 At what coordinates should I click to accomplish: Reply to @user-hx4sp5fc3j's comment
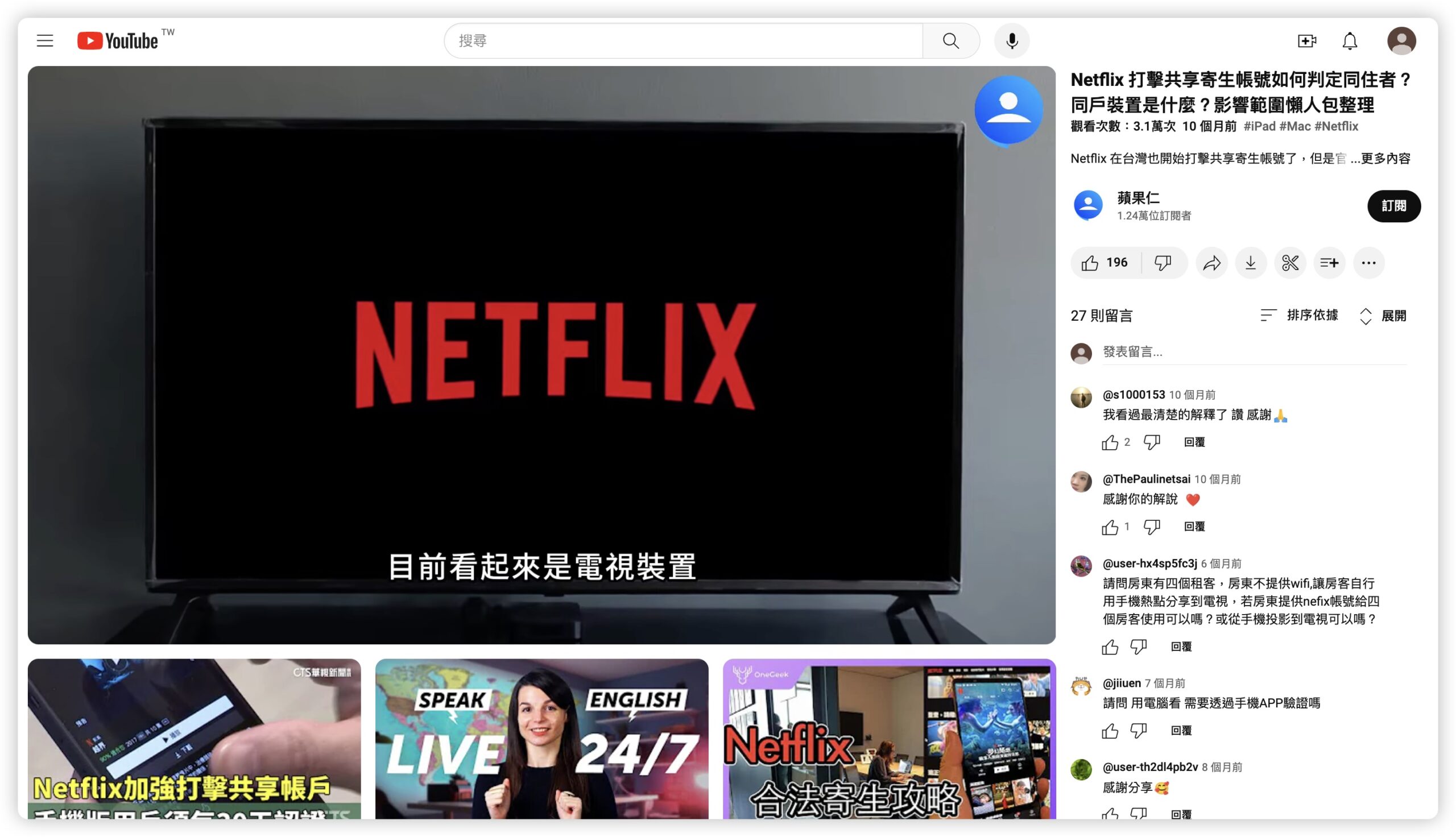click(1181, 647)
